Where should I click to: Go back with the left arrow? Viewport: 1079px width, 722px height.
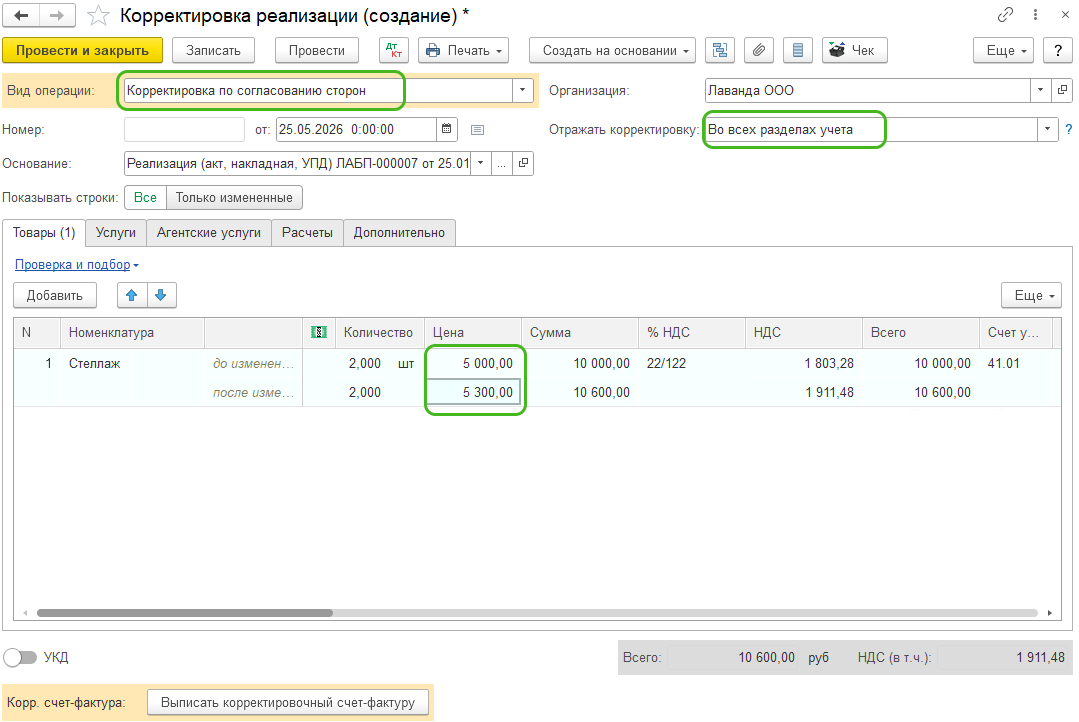click(21, 15)
